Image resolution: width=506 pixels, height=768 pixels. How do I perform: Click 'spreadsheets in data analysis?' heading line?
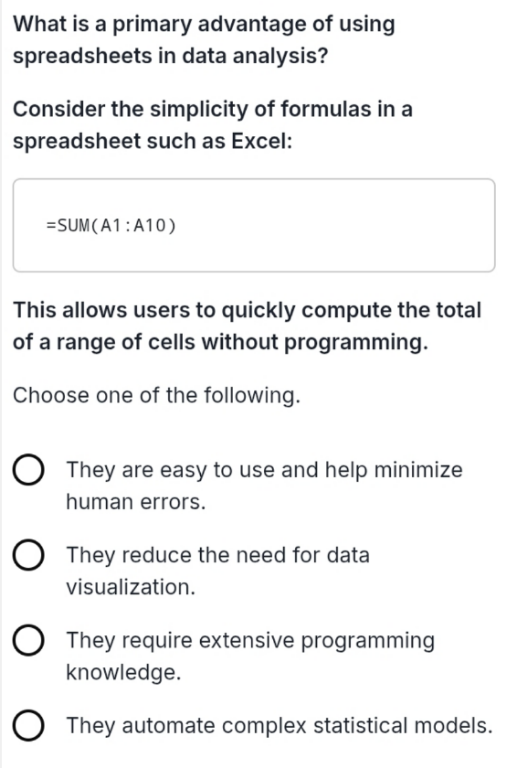point(170,56)
